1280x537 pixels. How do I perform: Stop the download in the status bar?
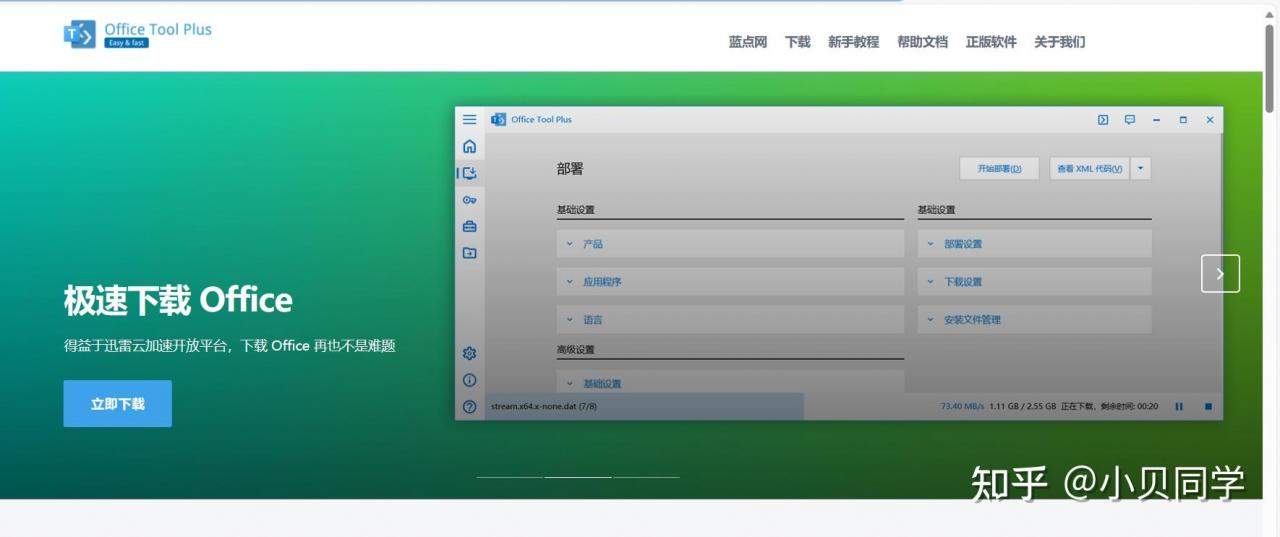[1208, 406]
